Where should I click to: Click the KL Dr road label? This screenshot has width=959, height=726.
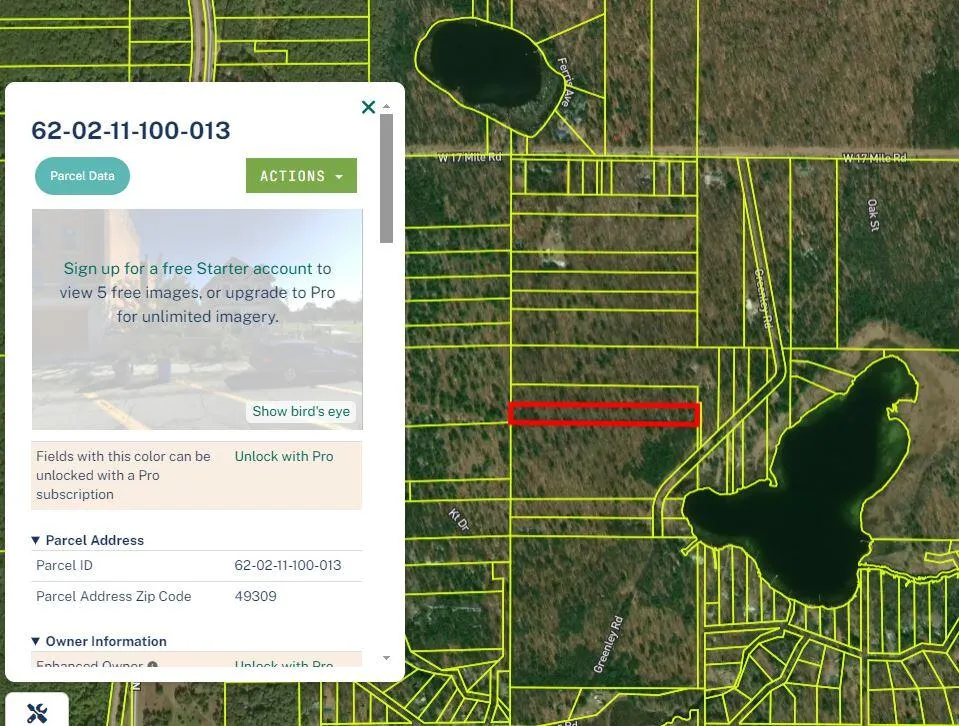pyautogui.click(x=458, y=518)
